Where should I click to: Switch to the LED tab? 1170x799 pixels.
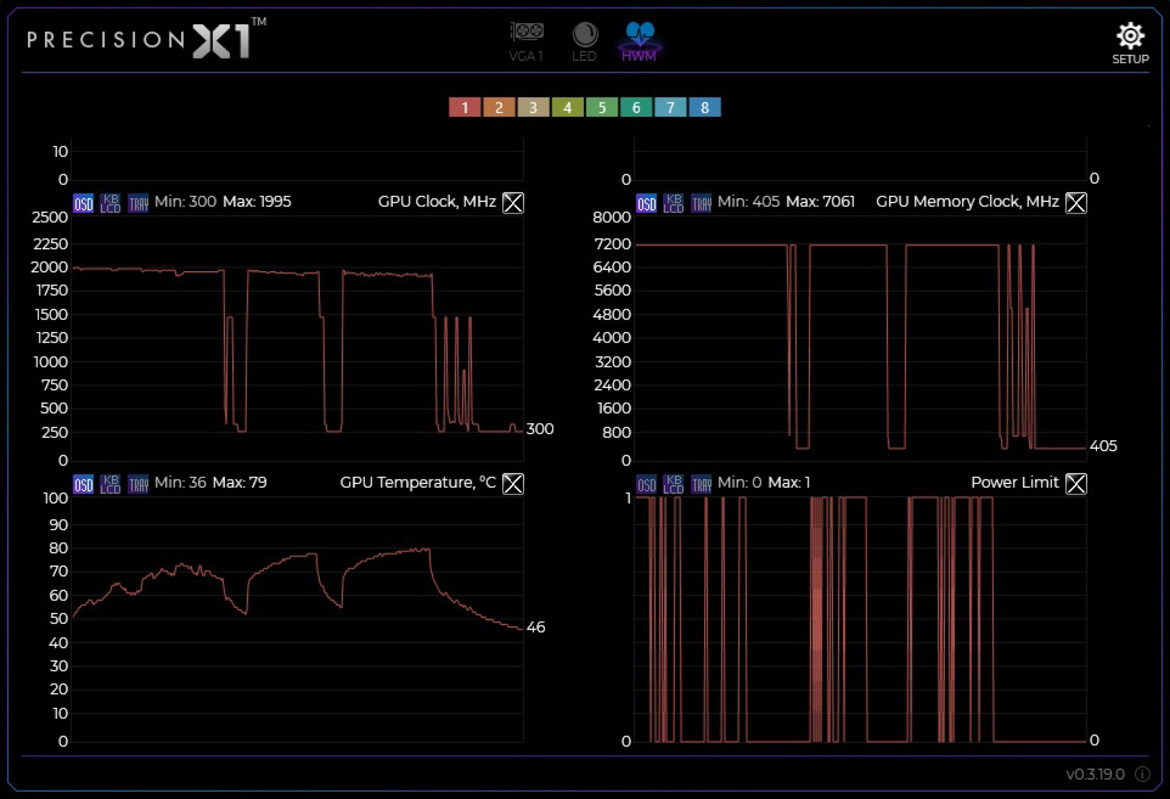point(584,41)
